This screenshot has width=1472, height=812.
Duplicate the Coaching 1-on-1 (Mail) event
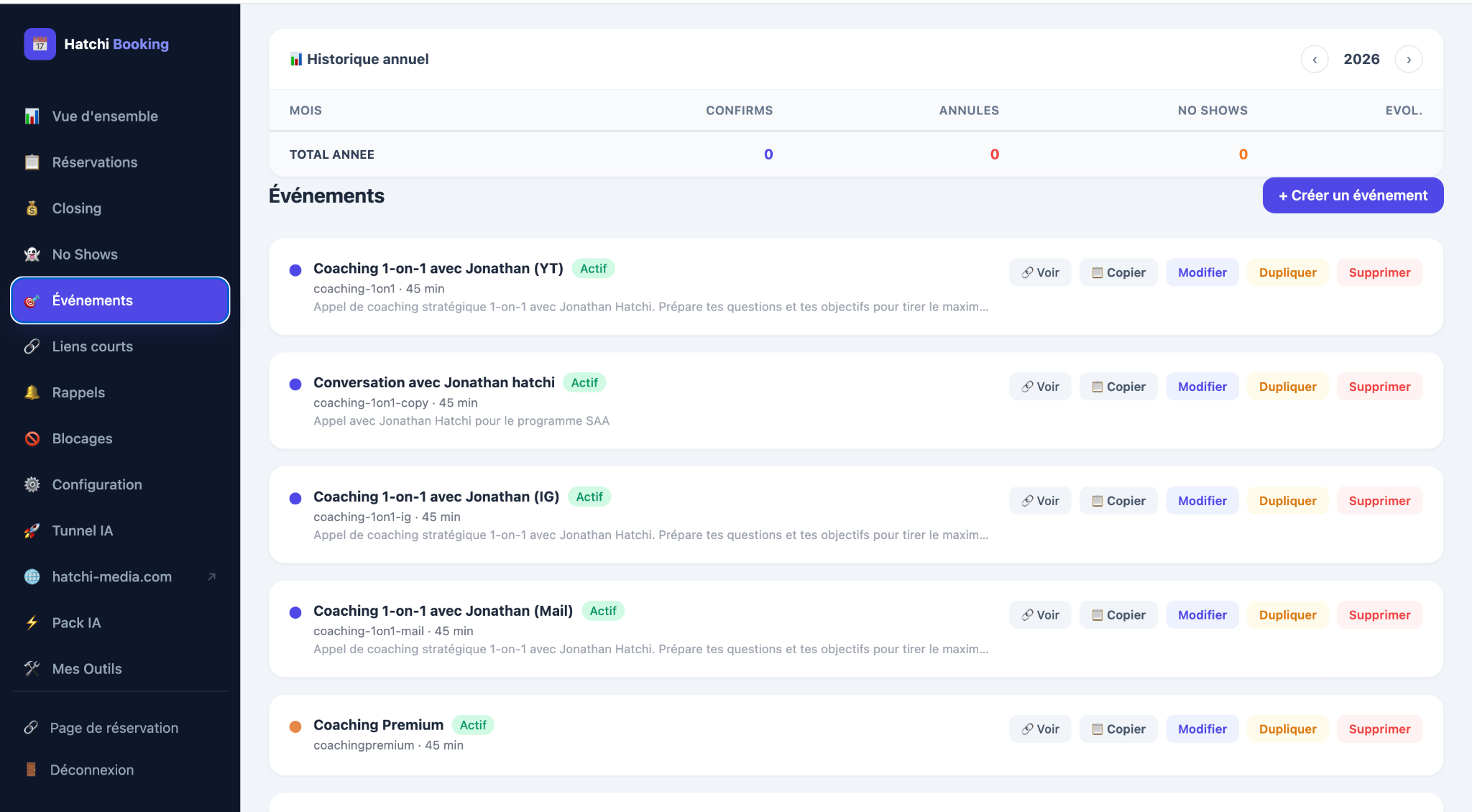[x=1287, y=615]
